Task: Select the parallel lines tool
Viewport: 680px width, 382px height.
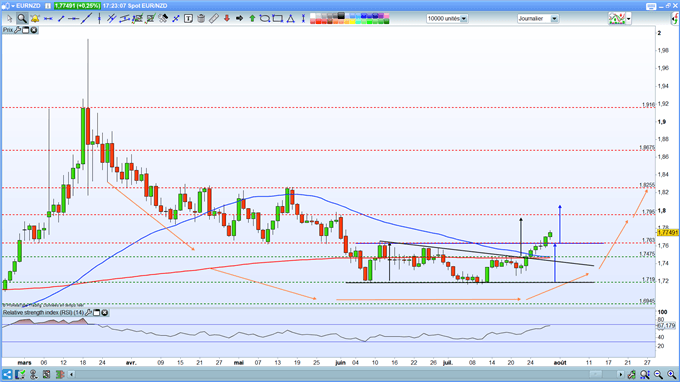Action: 111,19
